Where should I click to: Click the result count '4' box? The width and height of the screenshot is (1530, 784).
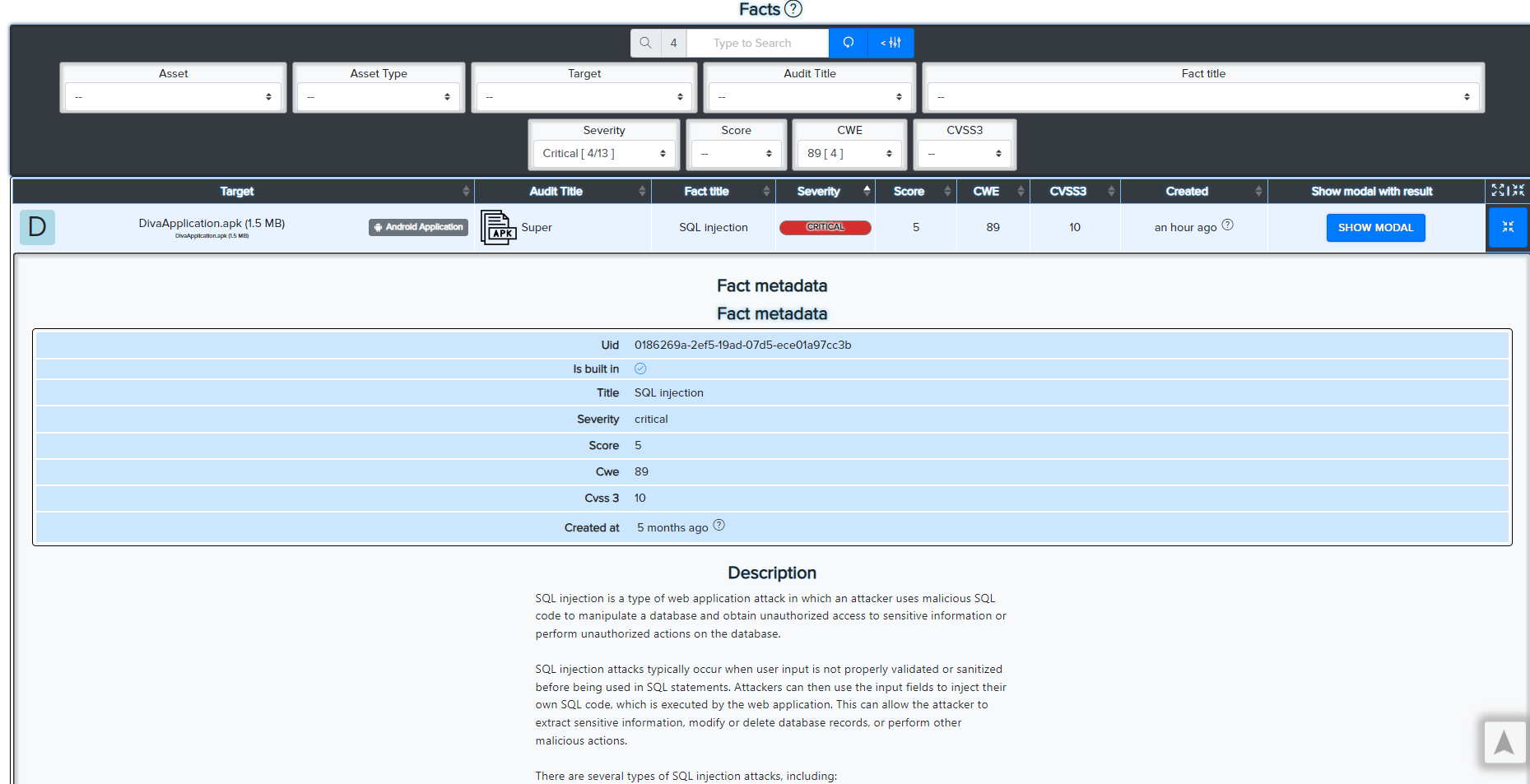pos(673,43)
